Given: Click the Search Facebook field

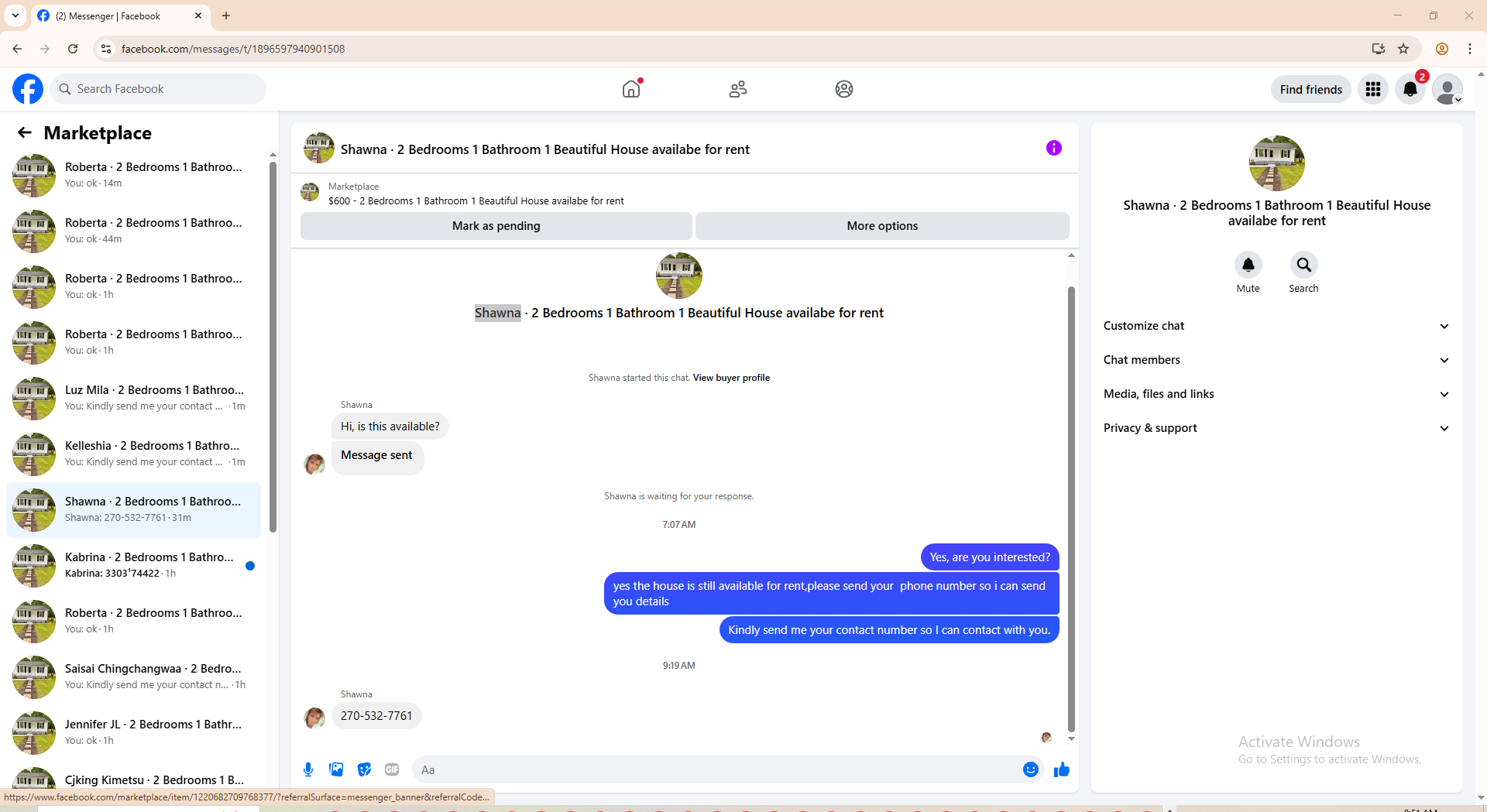Looking at the screenshot, I should 158,89.
